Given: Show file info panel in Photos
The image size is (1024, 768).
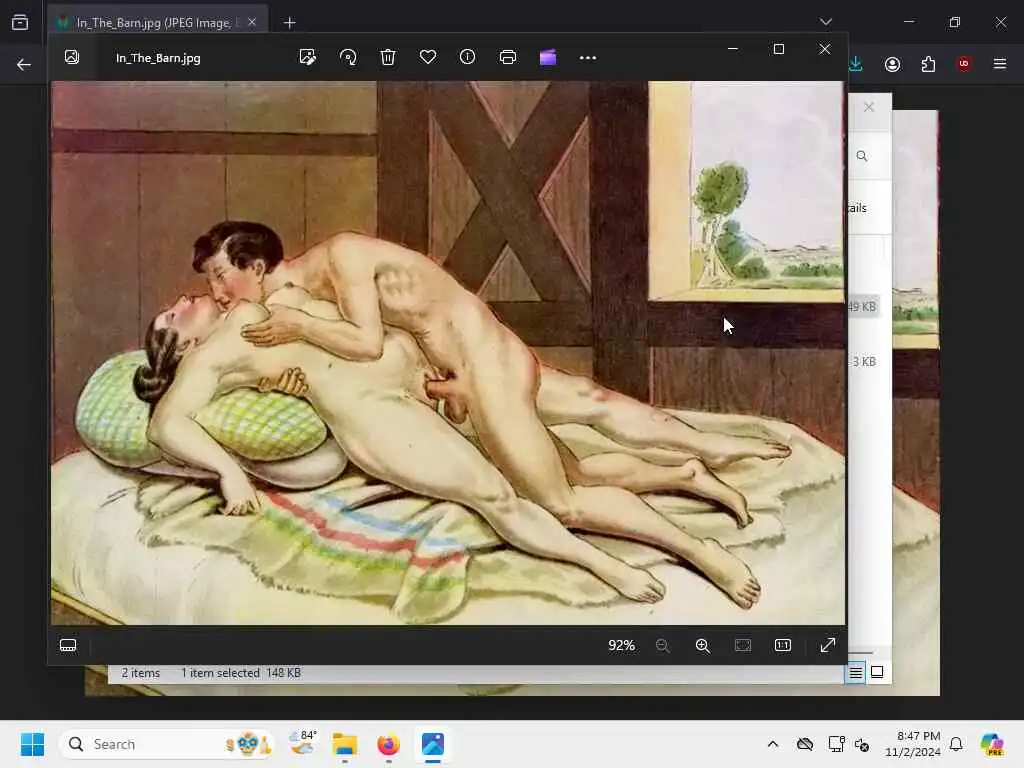Looking at the screenshot, I should click(x=468, y=57).
